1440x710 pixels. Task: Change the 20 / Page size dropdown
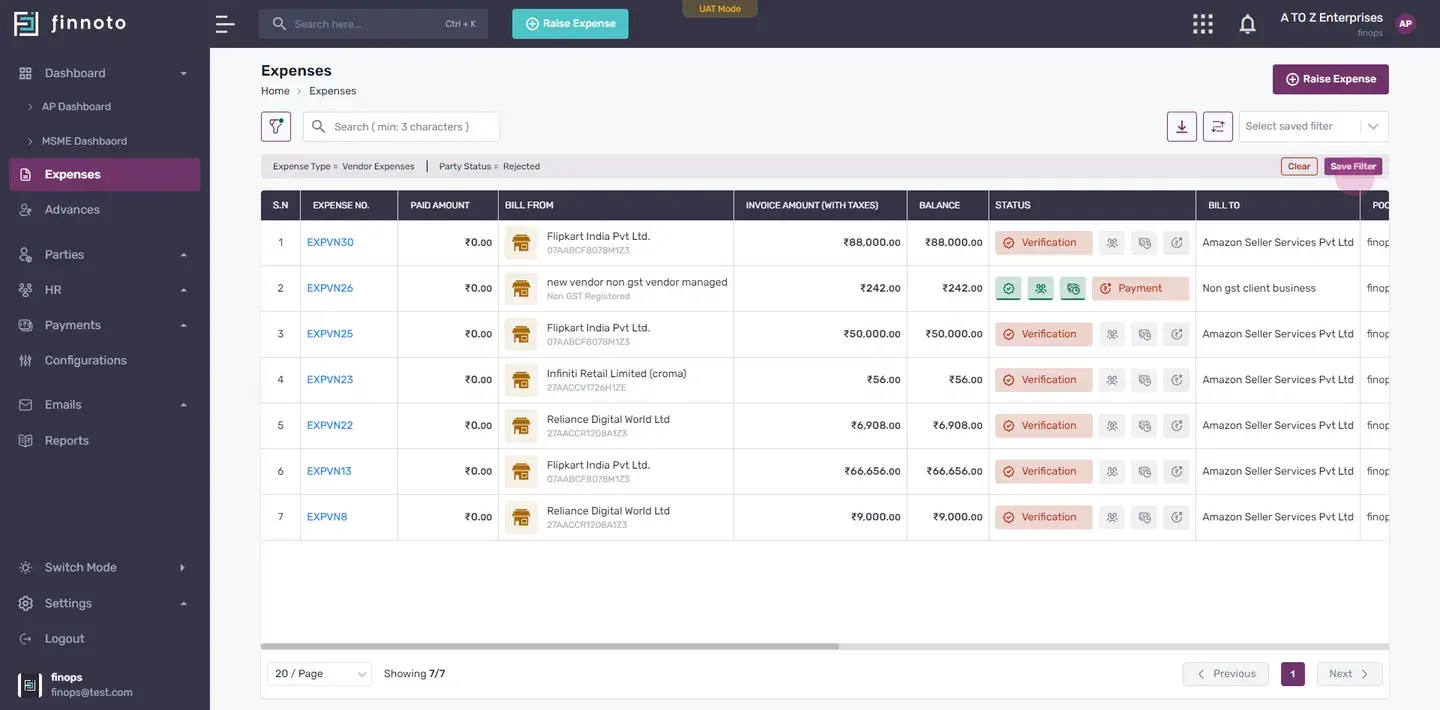(319, 674)
